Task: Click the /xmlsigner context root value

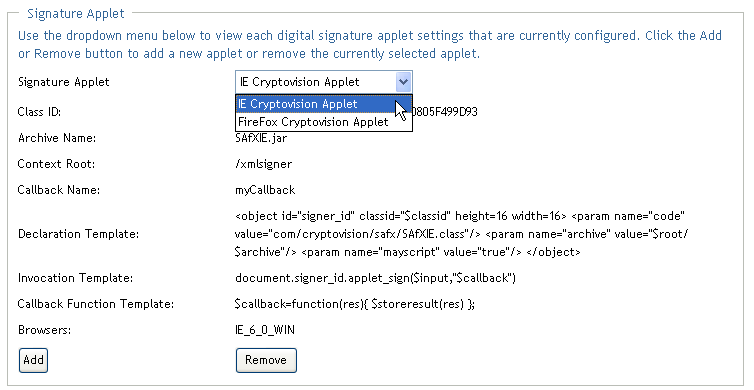Action: coord(263,164)
